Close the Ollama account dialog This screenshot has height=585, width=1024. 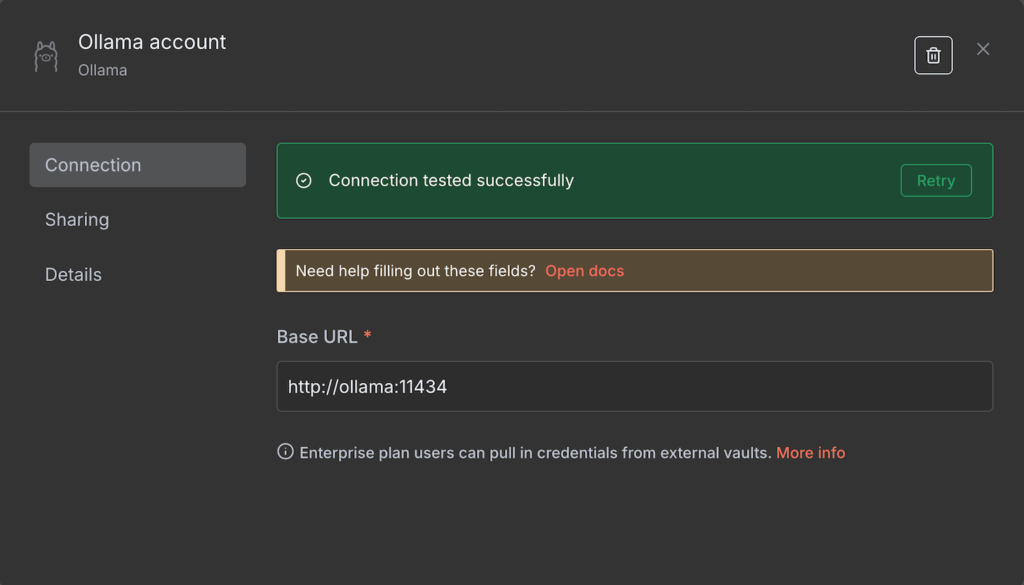pos(983,49)
